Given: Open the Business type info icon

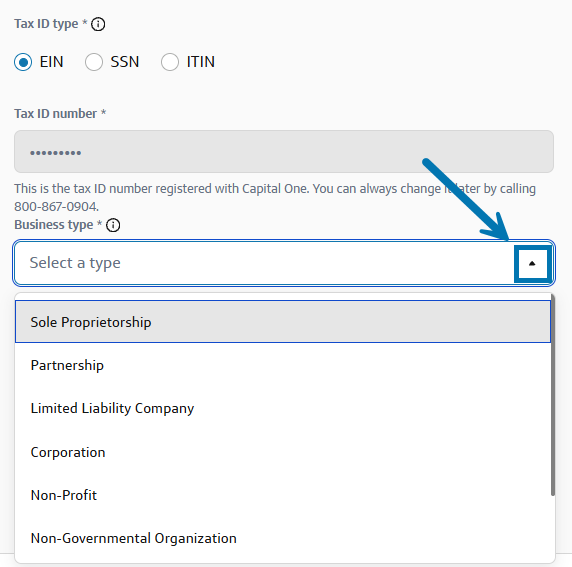Looking at the screenshot, I should point(113,225).
